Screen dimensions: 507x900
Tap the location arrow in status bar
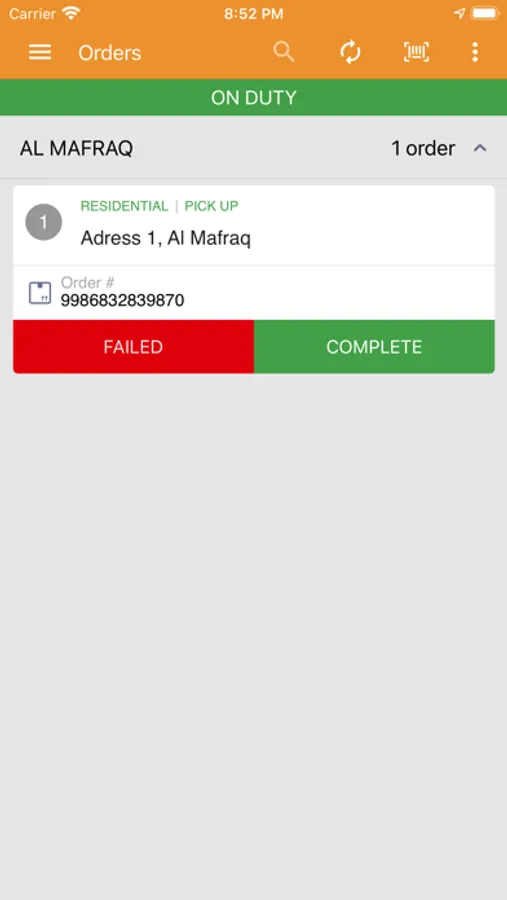(459, 14)
